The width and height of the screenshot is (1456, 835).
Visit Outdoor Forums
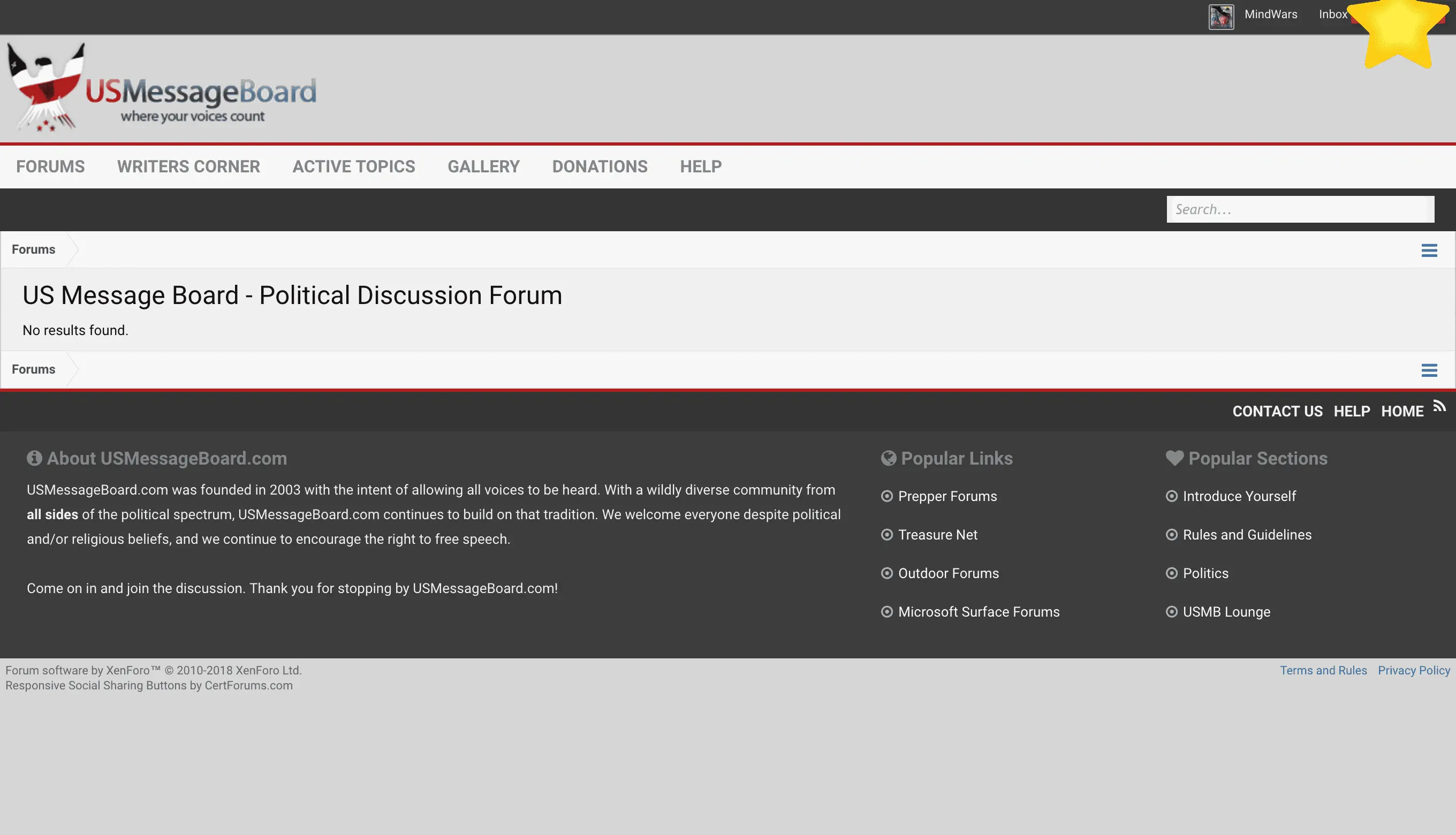pos(949,573)
